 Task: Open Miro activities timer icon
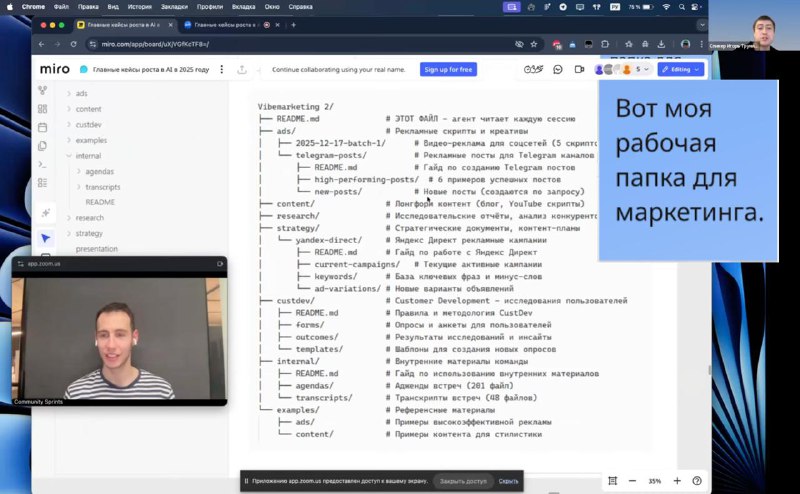(533, 69)
